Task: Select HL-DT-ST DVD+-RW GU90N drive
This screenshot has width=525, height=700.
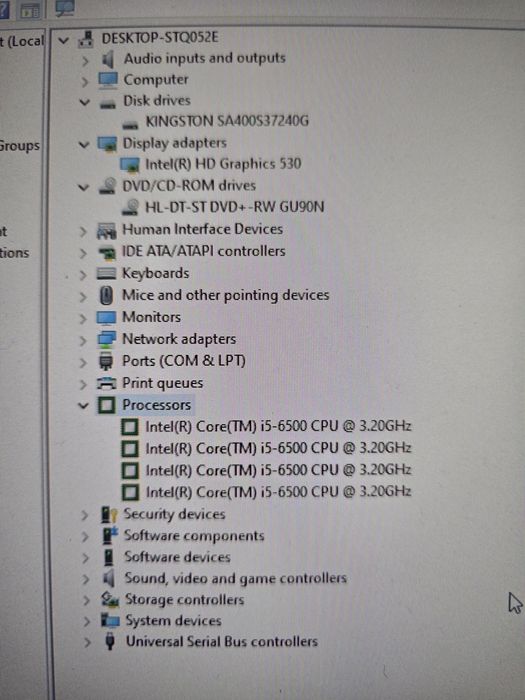Action: 234,207
